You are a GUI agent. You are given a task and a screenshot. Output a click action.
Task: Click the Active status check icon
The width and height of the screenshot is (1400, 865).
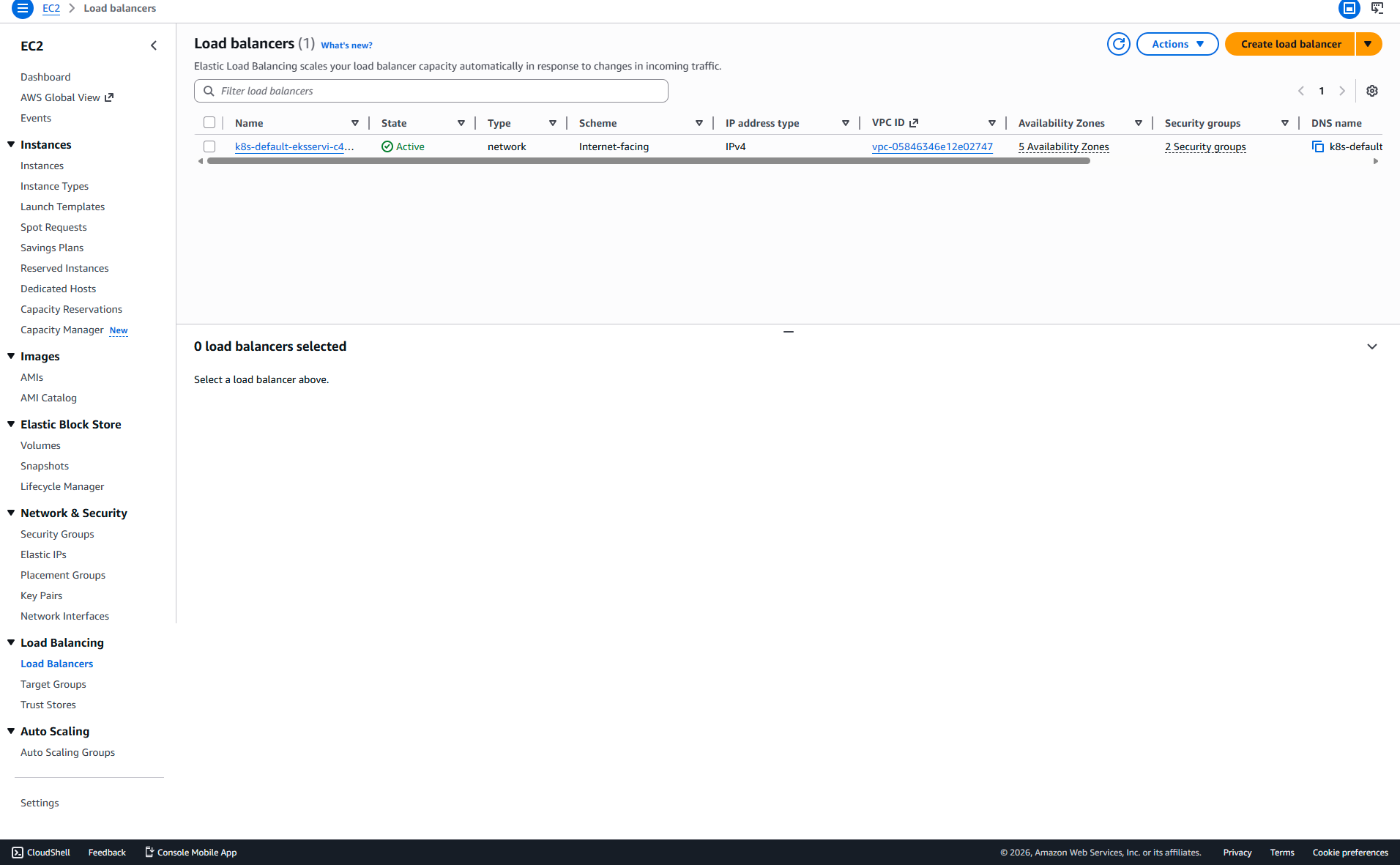pyautogui.click(x=387, y=146)
